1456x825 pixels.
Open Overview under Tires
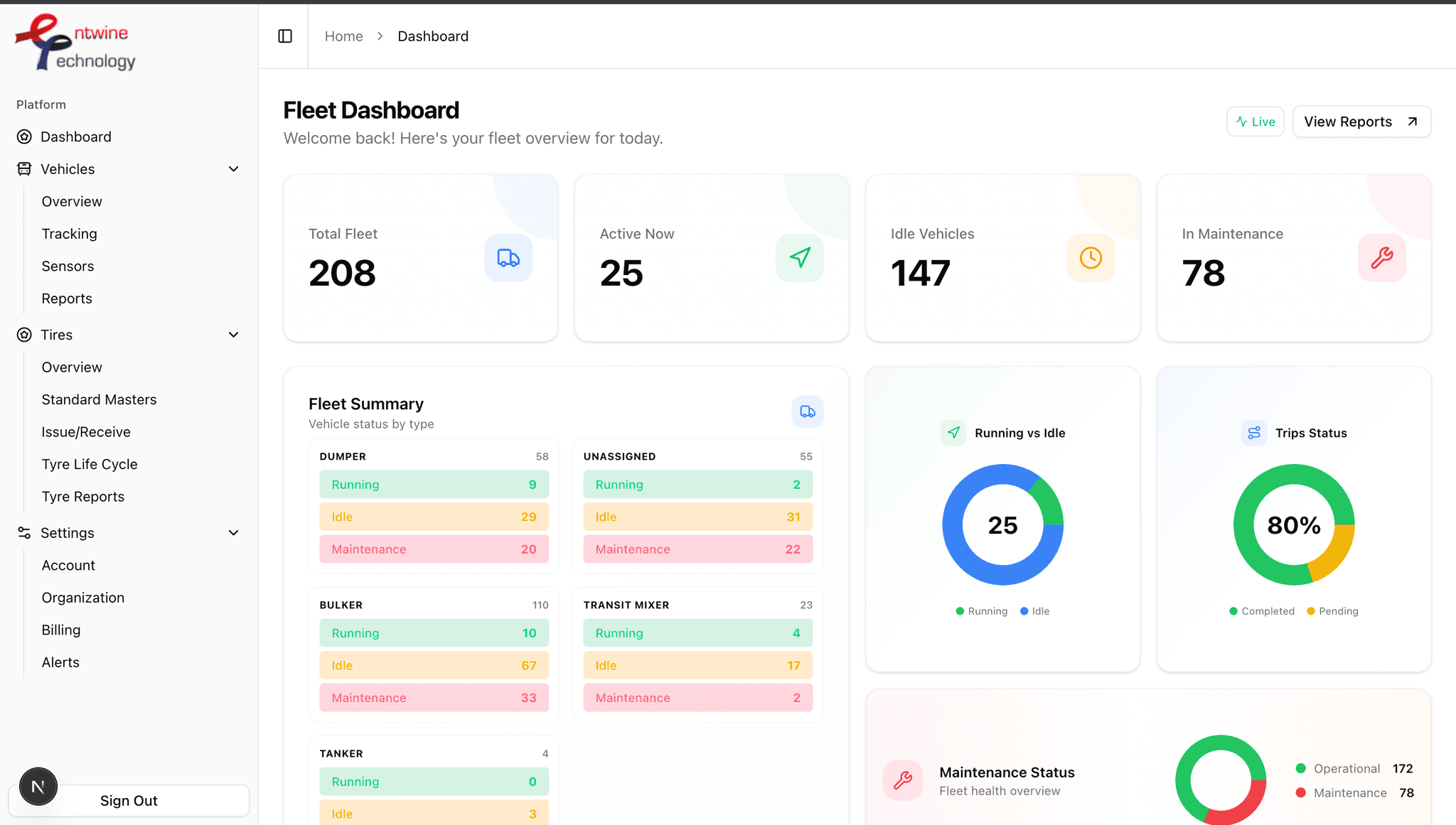tap(72, 367)
